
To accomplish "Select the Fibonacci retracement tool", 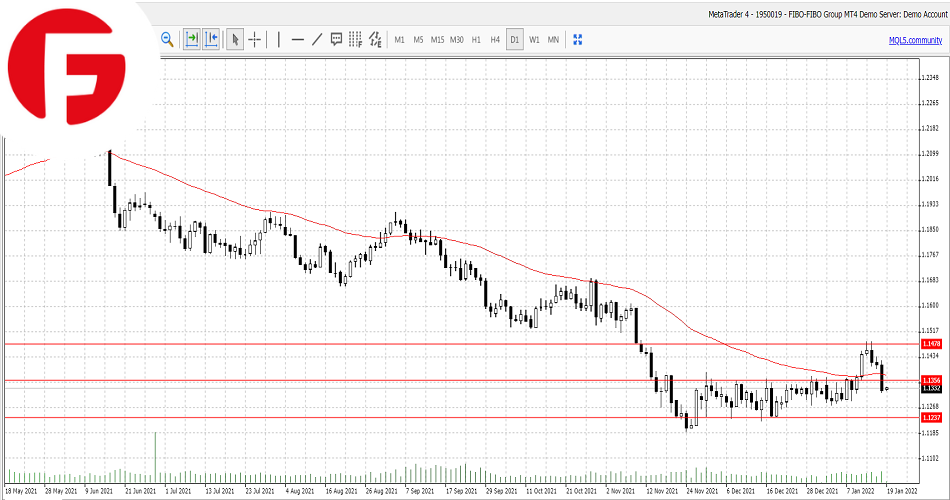I will (355, 39).
